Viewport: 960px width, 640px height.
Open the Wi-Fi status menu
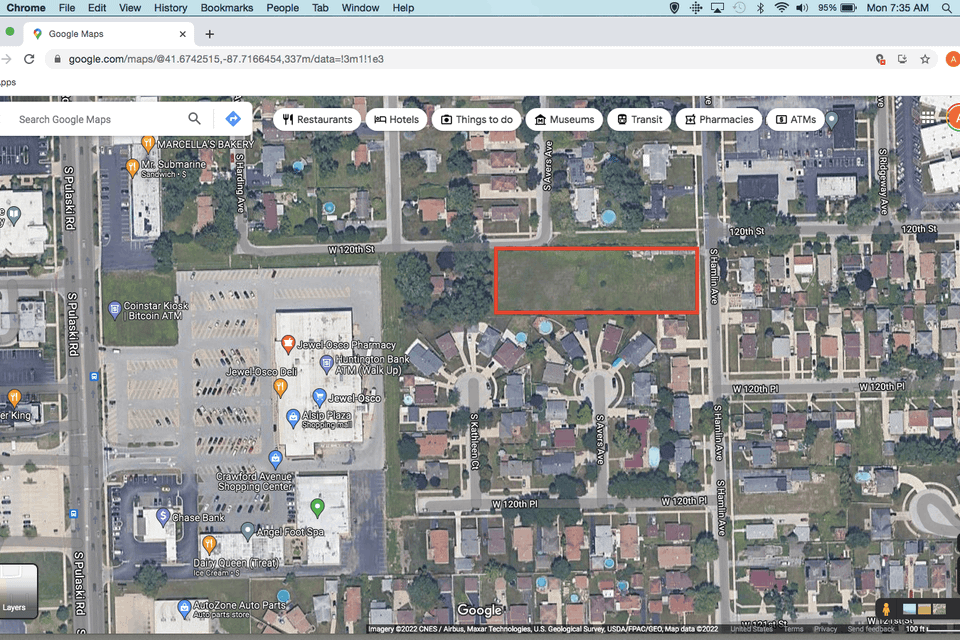pyautogui.click(x=781, y=8)
